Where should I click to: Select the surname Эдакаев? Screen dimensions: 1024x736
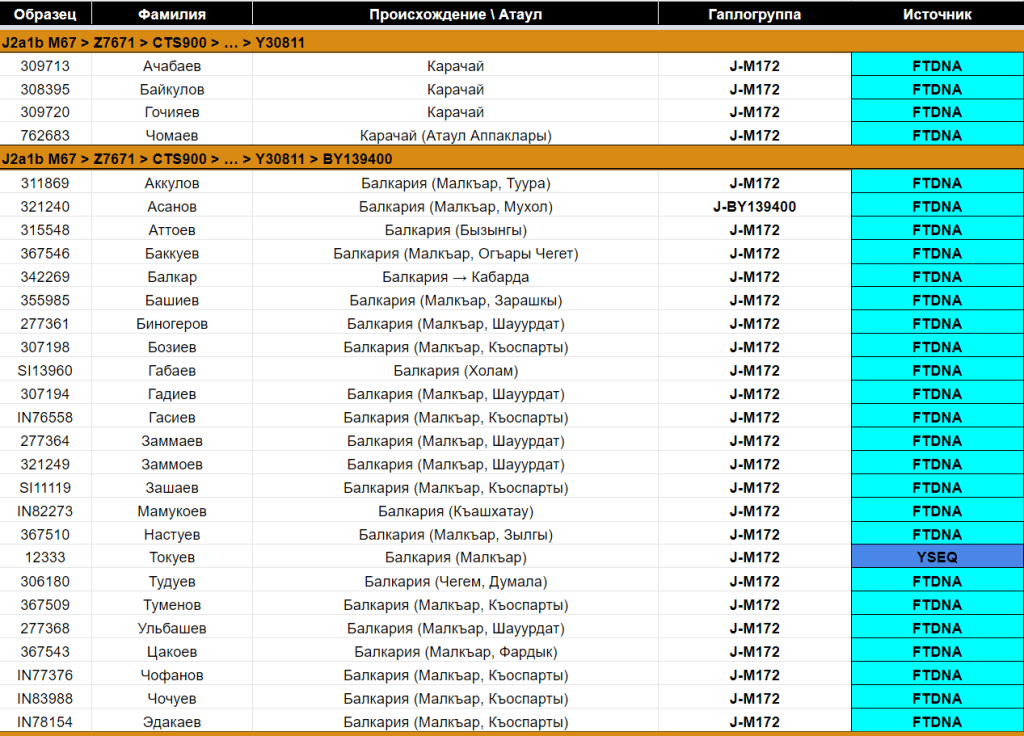[171, 722]
